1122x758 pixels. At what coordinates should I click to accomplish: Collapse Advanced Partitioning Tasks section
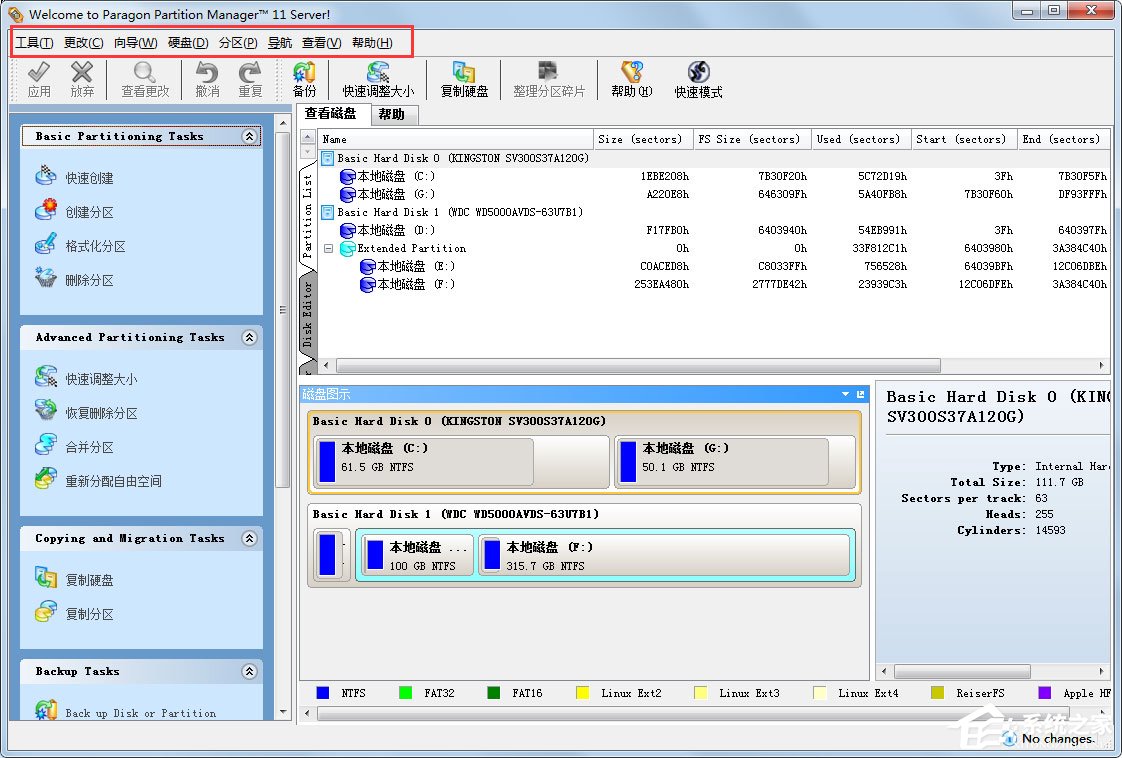point(249,337)
